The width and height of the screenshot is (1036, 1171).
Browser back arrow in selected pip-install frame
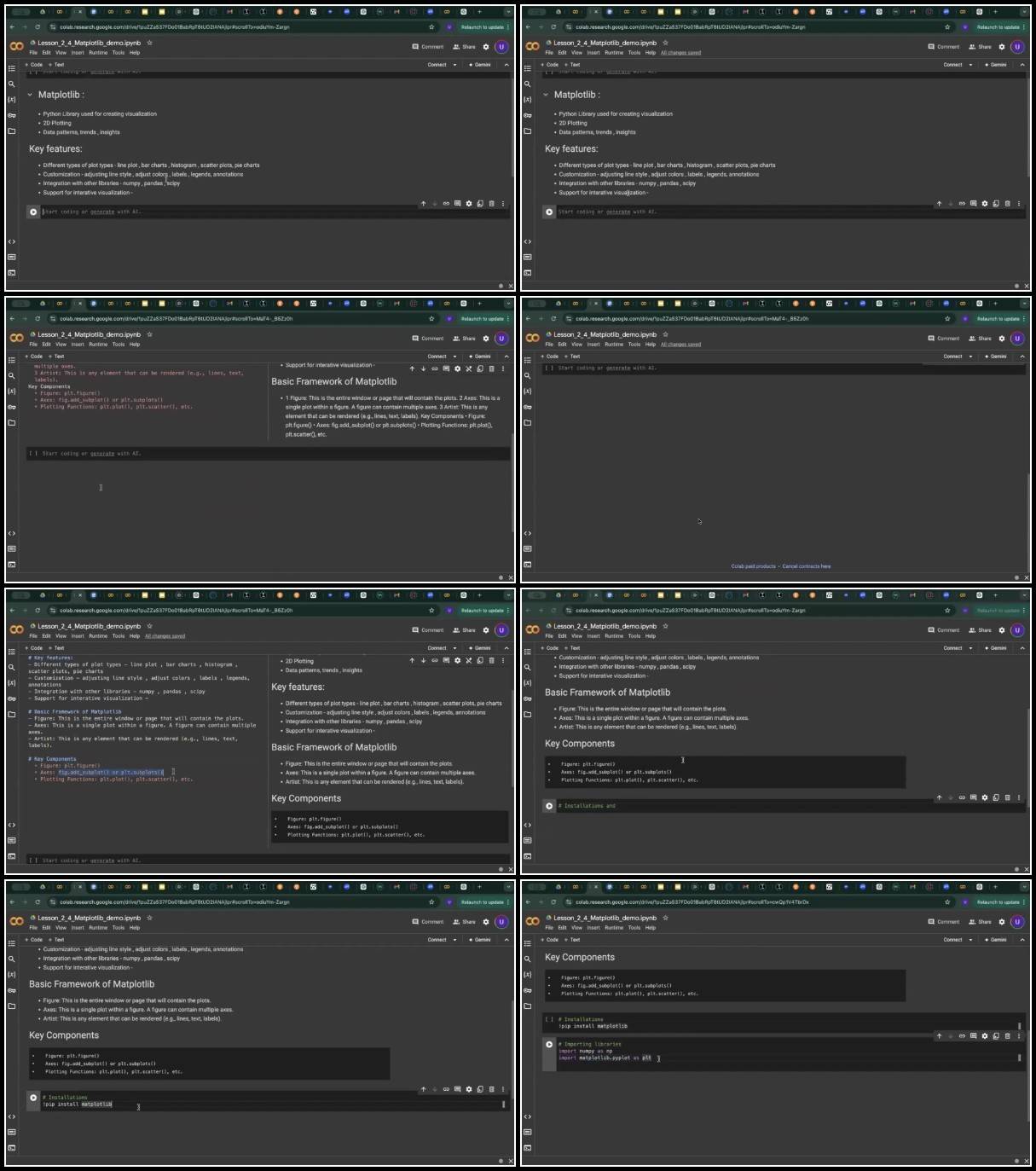pos(12,902)
